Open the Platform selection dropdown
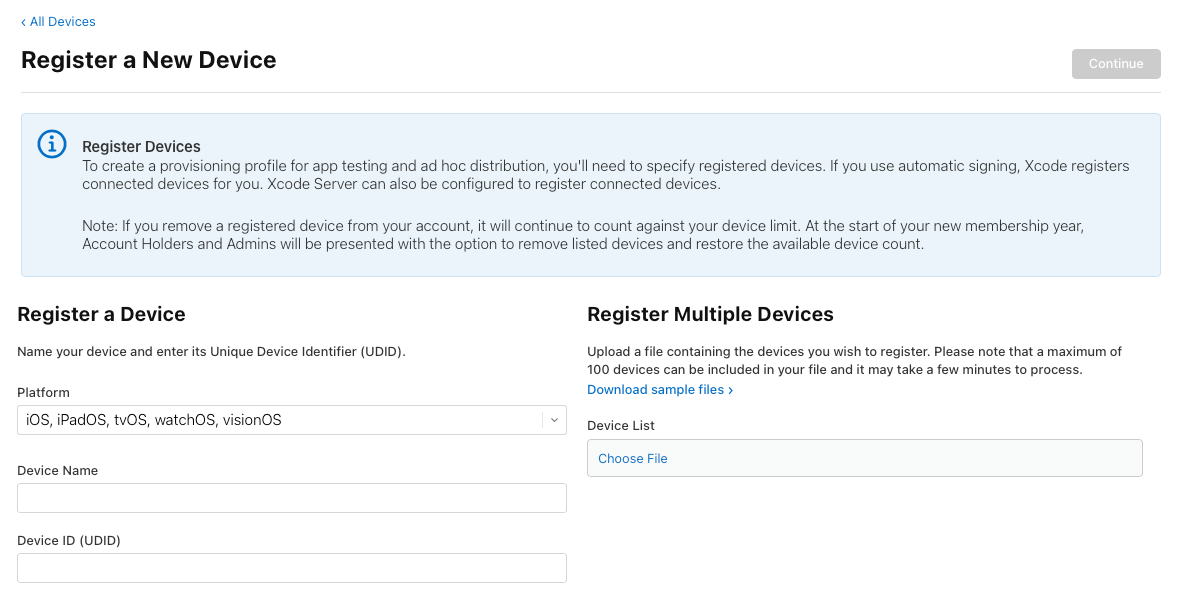This screenshot has width=1191, height=599. [x=291, y=420]
